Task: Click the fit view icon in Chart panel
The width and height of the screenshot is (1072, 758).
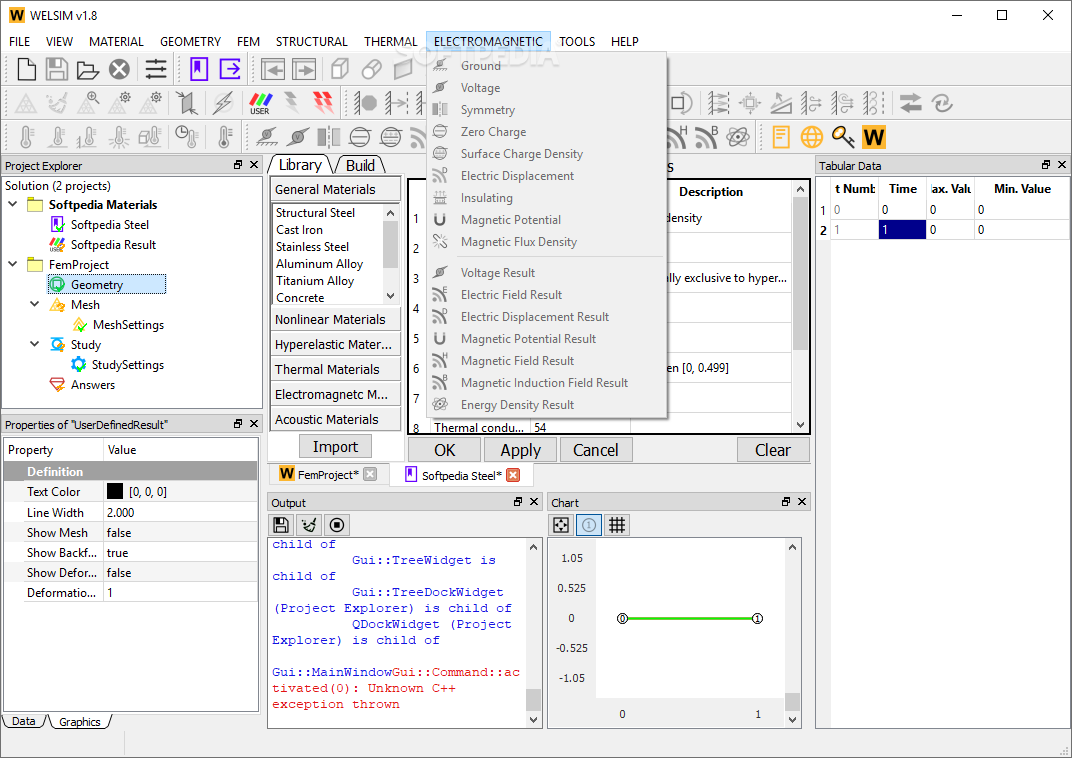Action: (561, 525)
